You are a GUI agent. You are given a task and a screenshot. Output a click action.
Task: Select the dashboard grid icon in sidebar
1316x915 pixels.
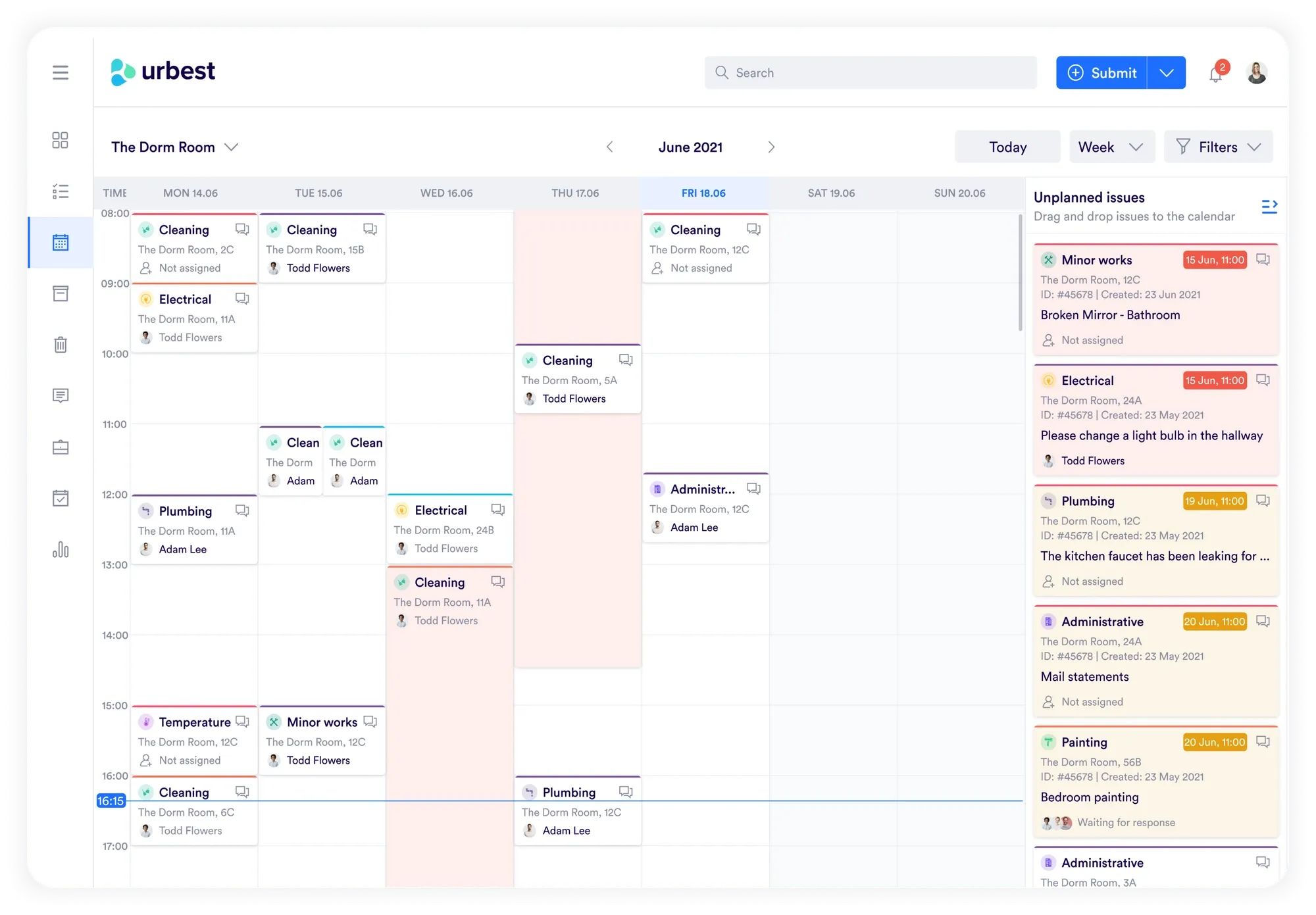(61, 140)
